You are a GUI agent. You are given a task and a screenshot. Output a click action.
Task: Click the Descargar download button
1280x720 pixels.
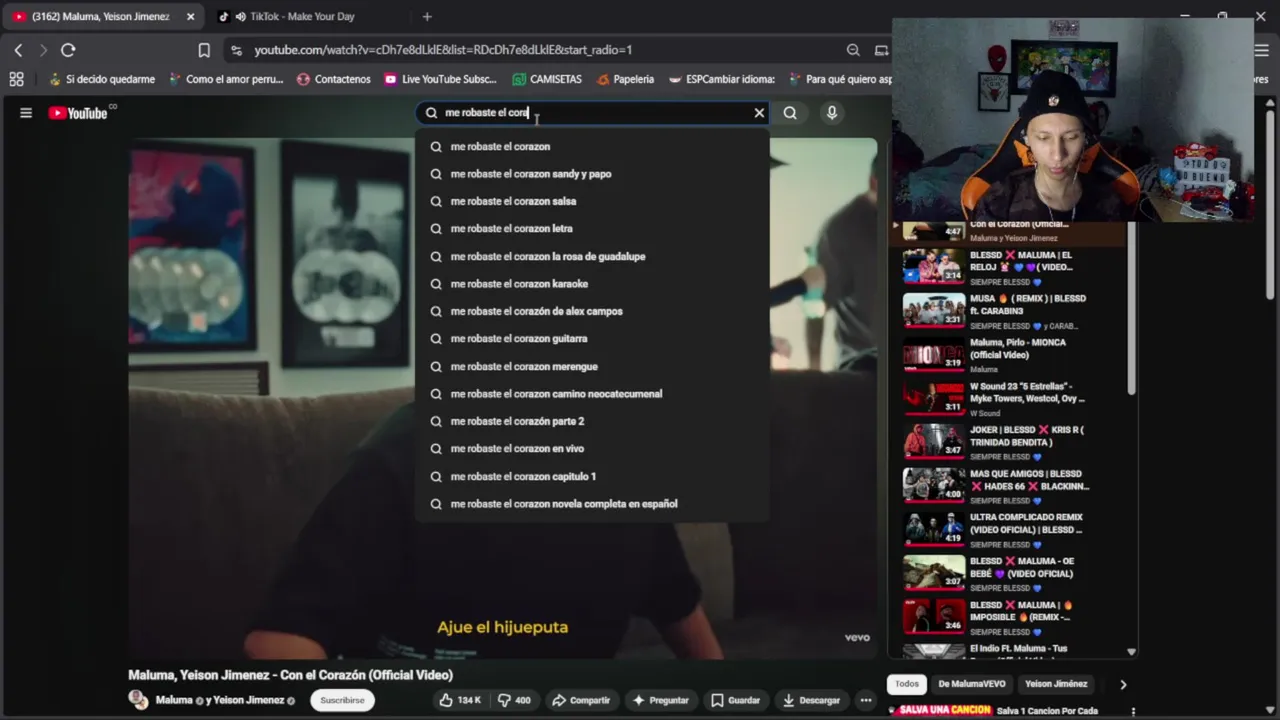coord(811,700)
